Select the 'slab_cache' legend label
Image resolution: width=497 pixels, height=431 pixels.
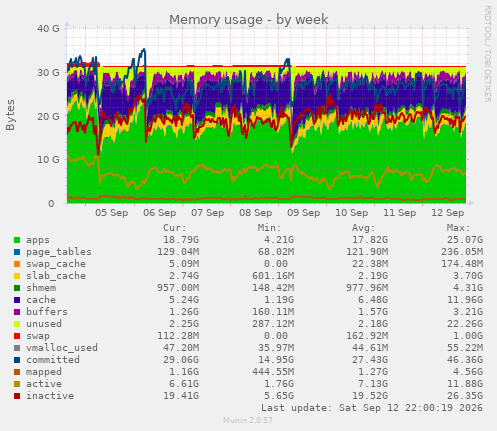[56, 276]
